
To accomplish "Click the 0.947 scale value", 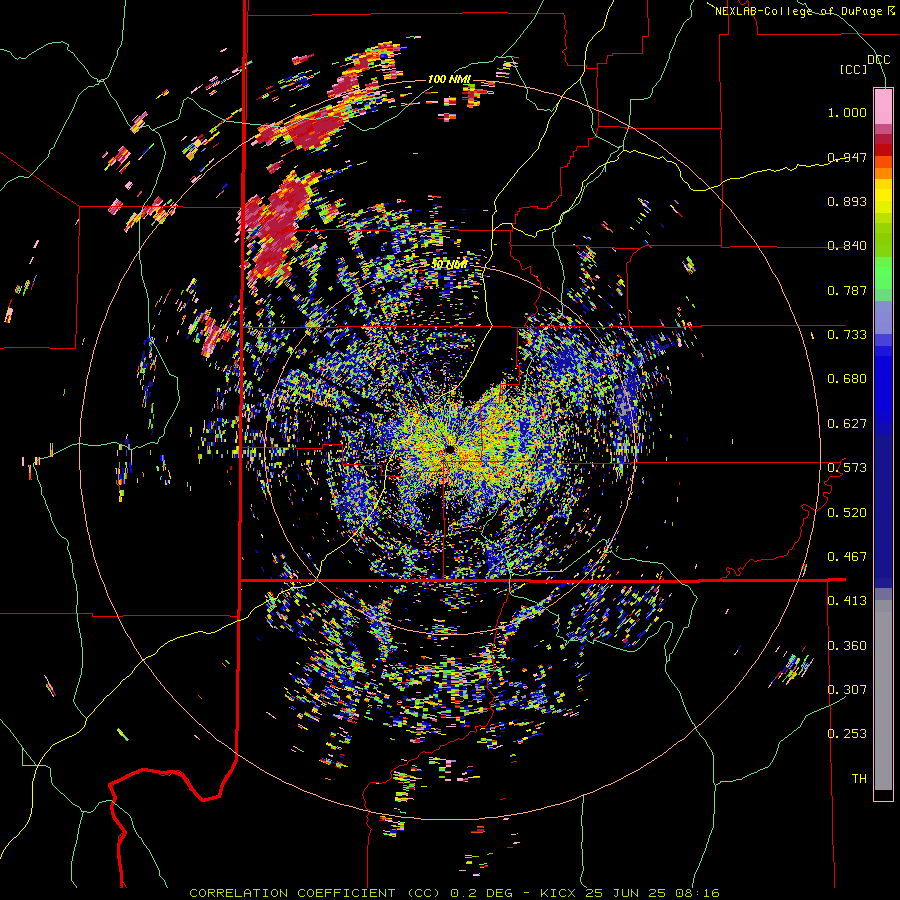I will (847, 157).
